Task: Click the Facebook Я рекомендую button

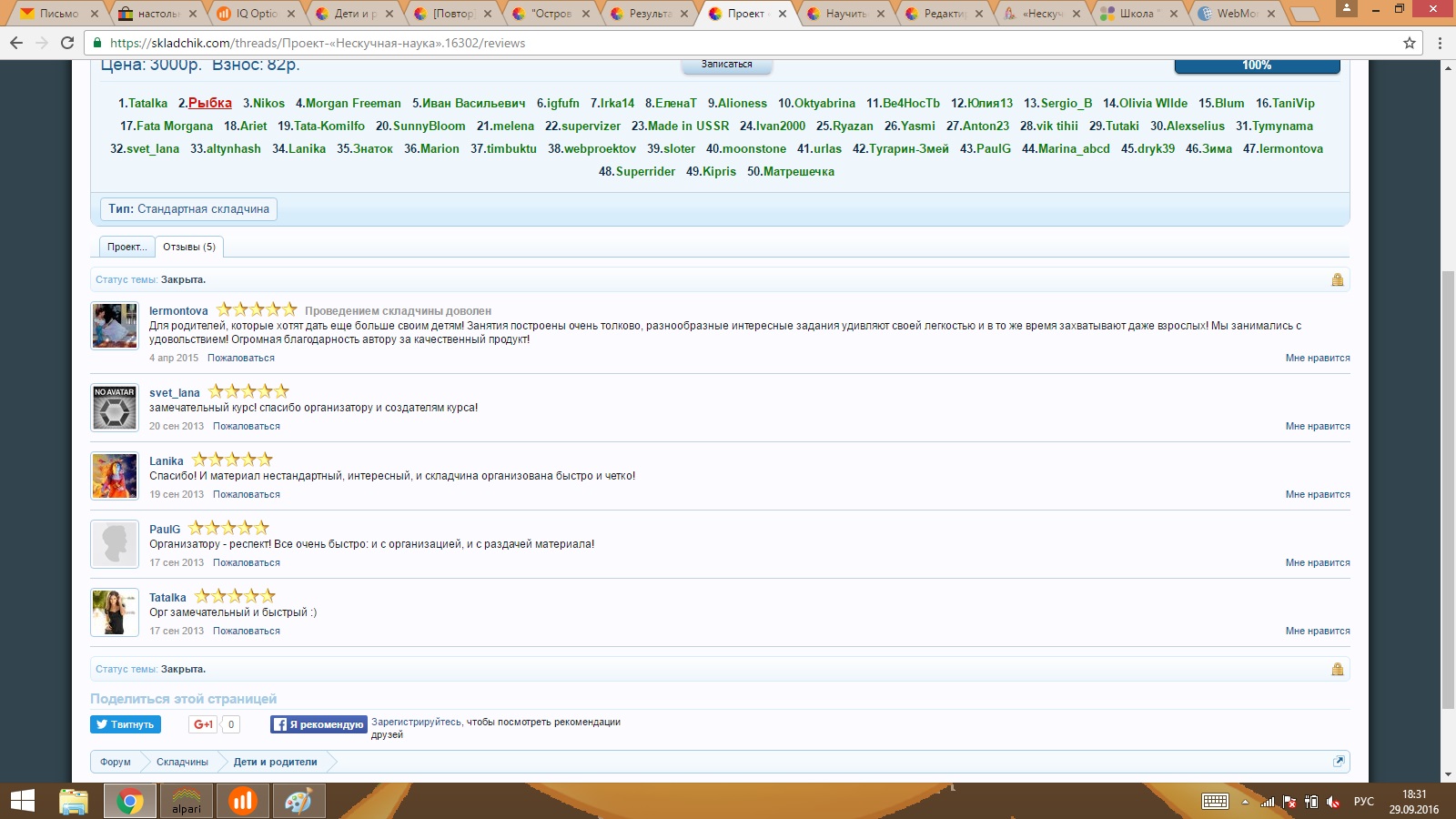Action: click(x=318, y=724)
